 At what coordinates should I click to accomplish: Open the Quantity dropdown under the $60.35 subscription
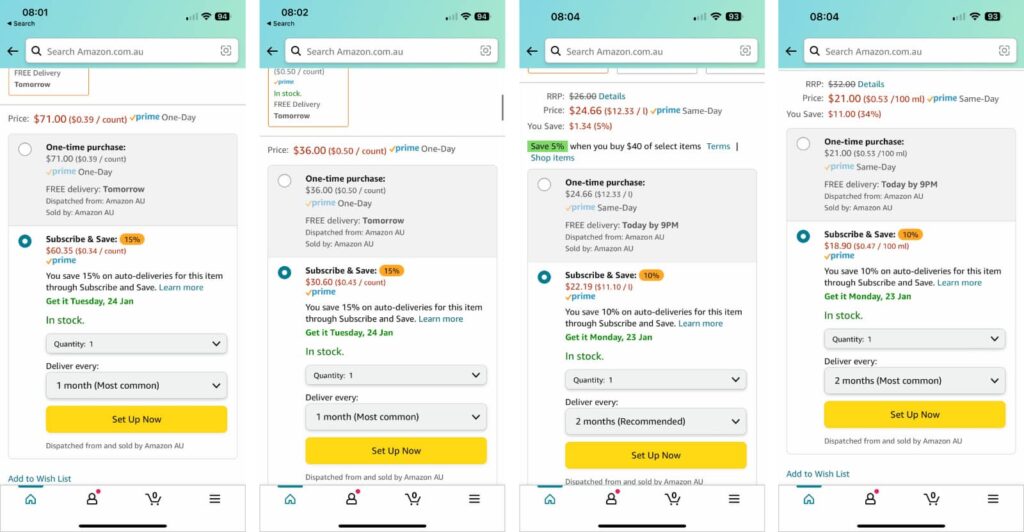[136, 344]
